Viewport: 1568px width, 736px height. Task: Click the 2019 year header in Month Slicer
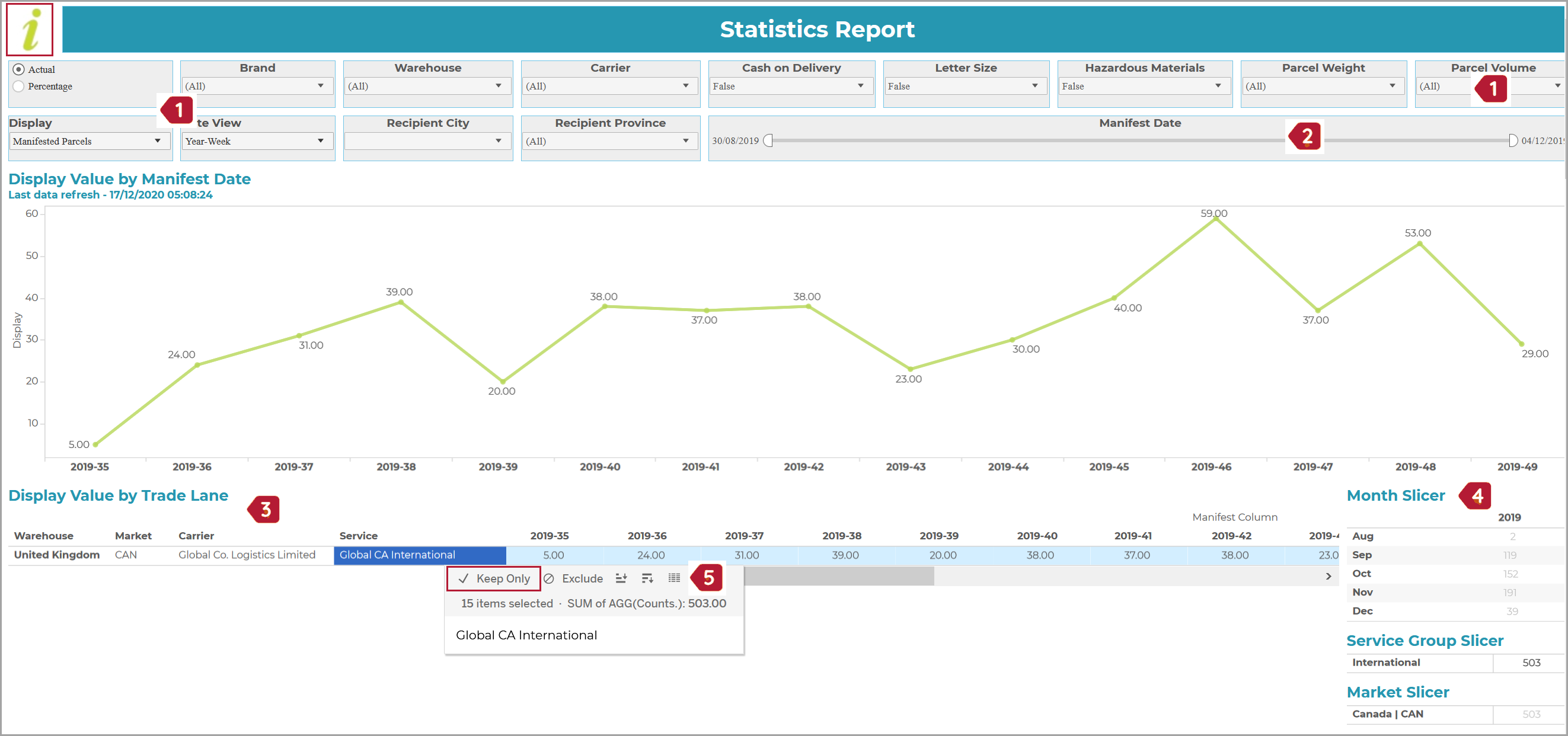click(1509, 518)
